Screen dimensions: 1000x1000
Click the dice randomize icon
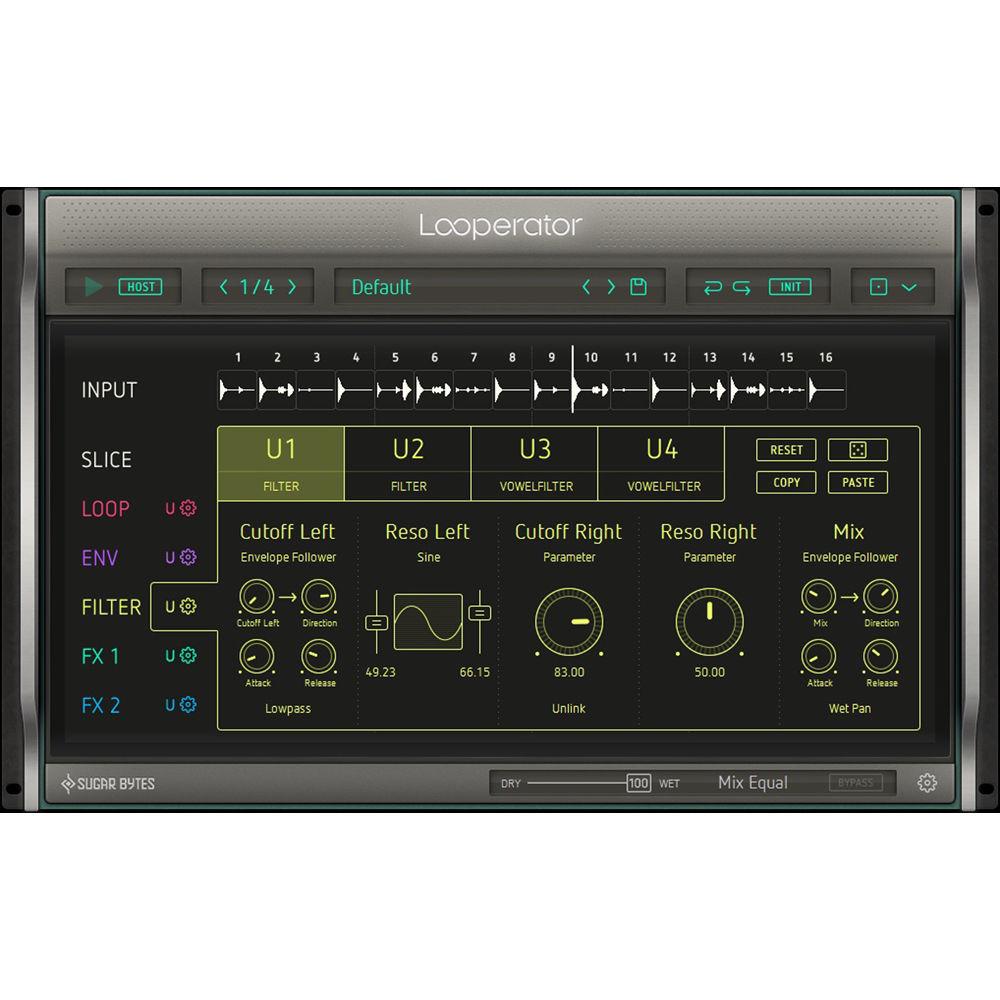pos(857,450)
